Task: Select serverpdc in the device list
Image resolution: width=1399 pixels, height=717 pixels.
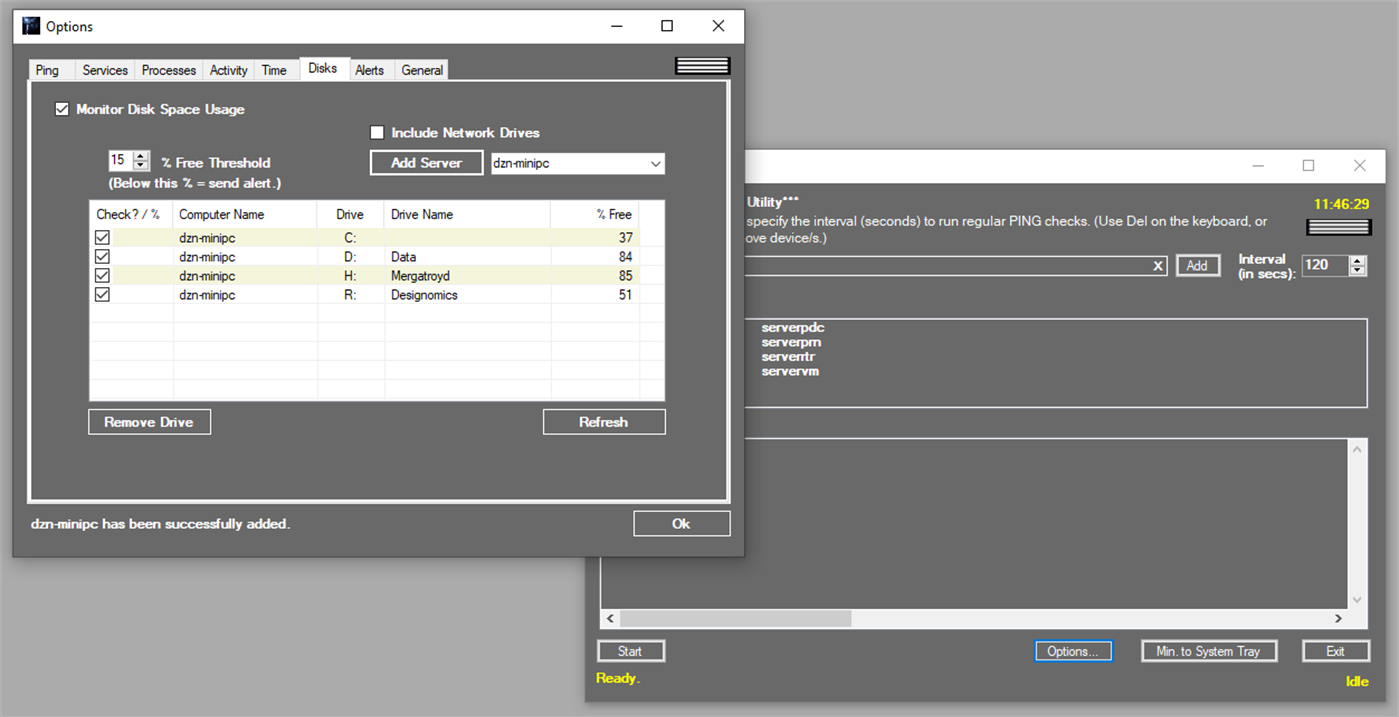Action: tap(793, 328)
